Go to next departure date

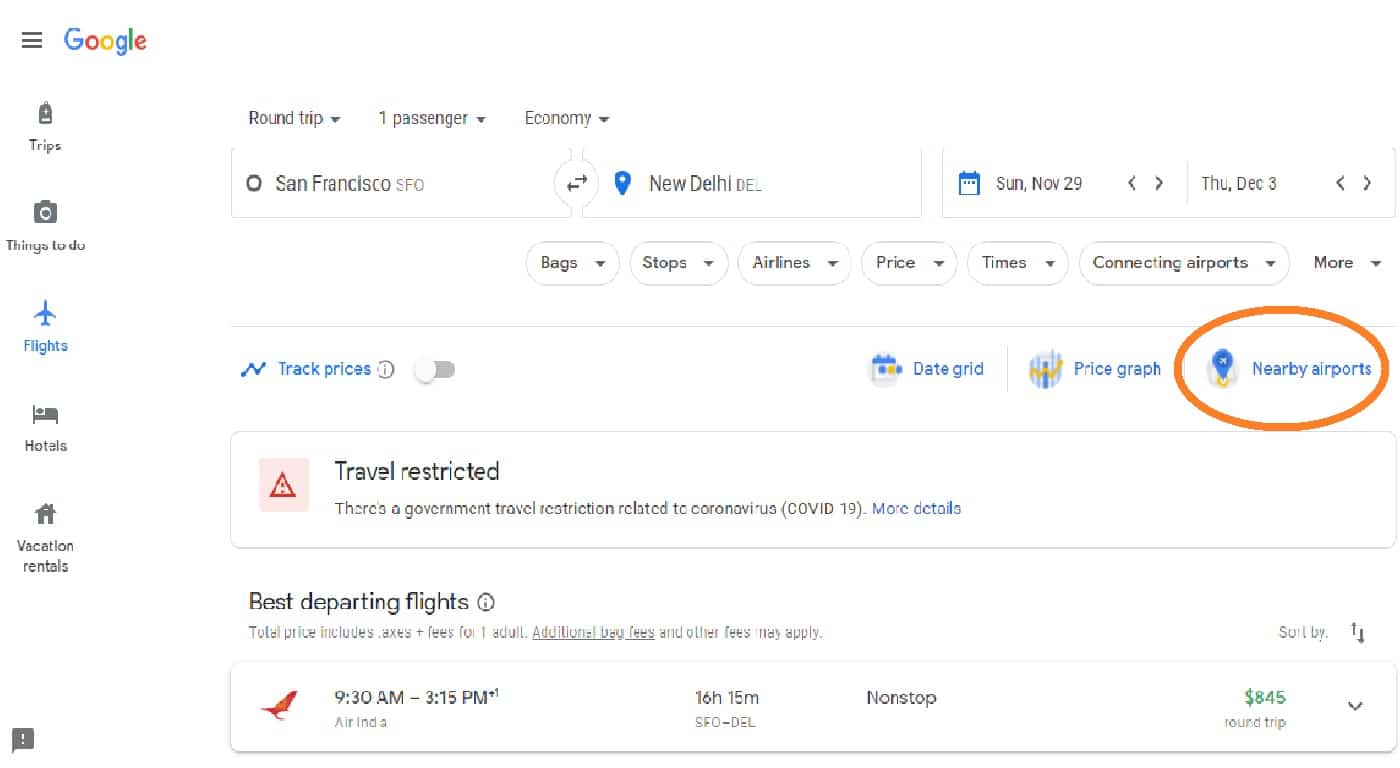click(x=1159, y=183)
